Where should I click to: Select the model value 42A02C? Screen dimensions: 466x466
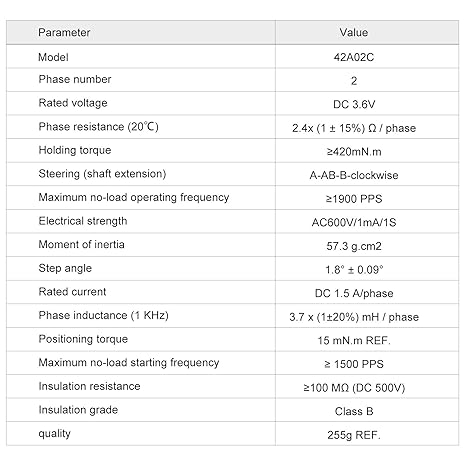[354, 57]
